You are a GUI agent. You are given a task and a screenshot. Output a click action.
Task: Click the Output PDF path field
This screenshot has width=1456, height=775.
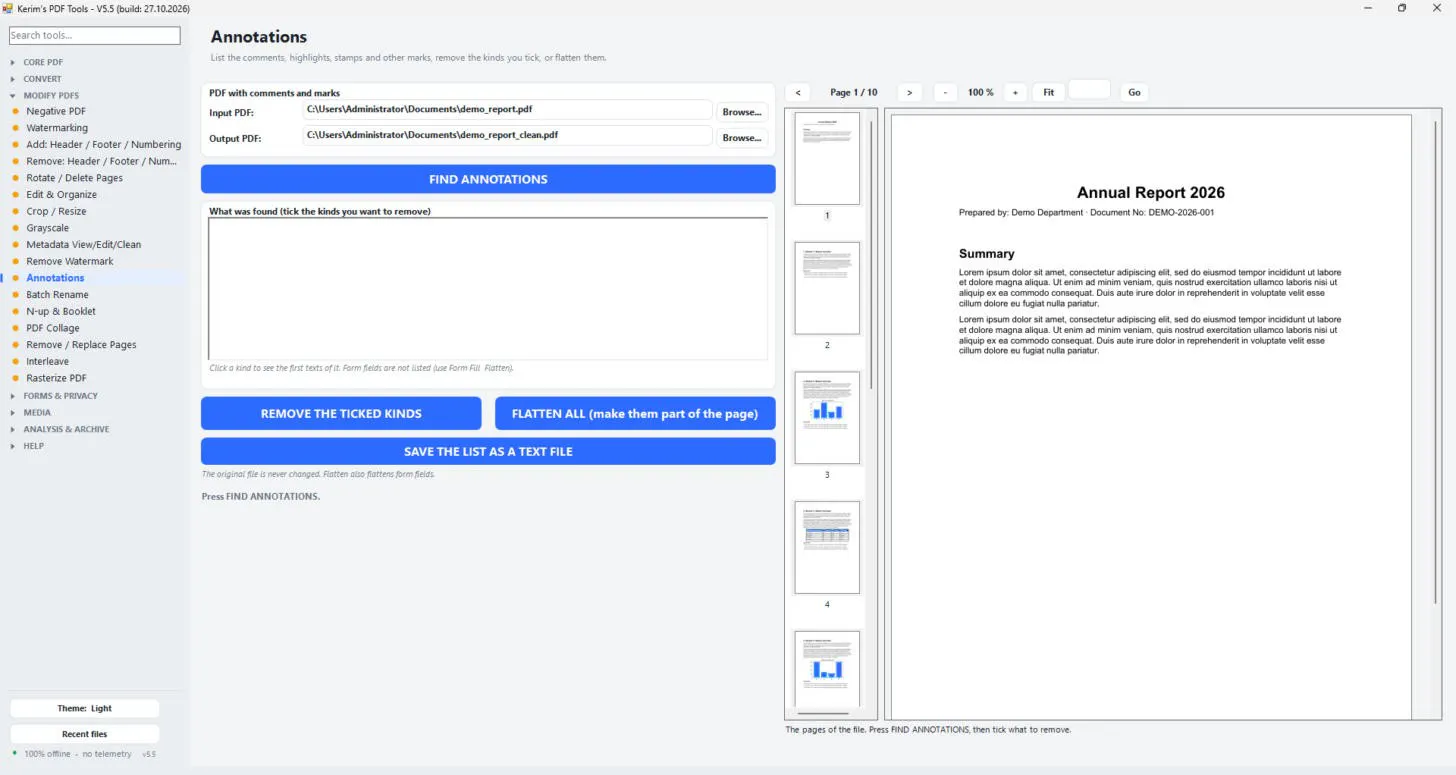[x=507, y=135]
